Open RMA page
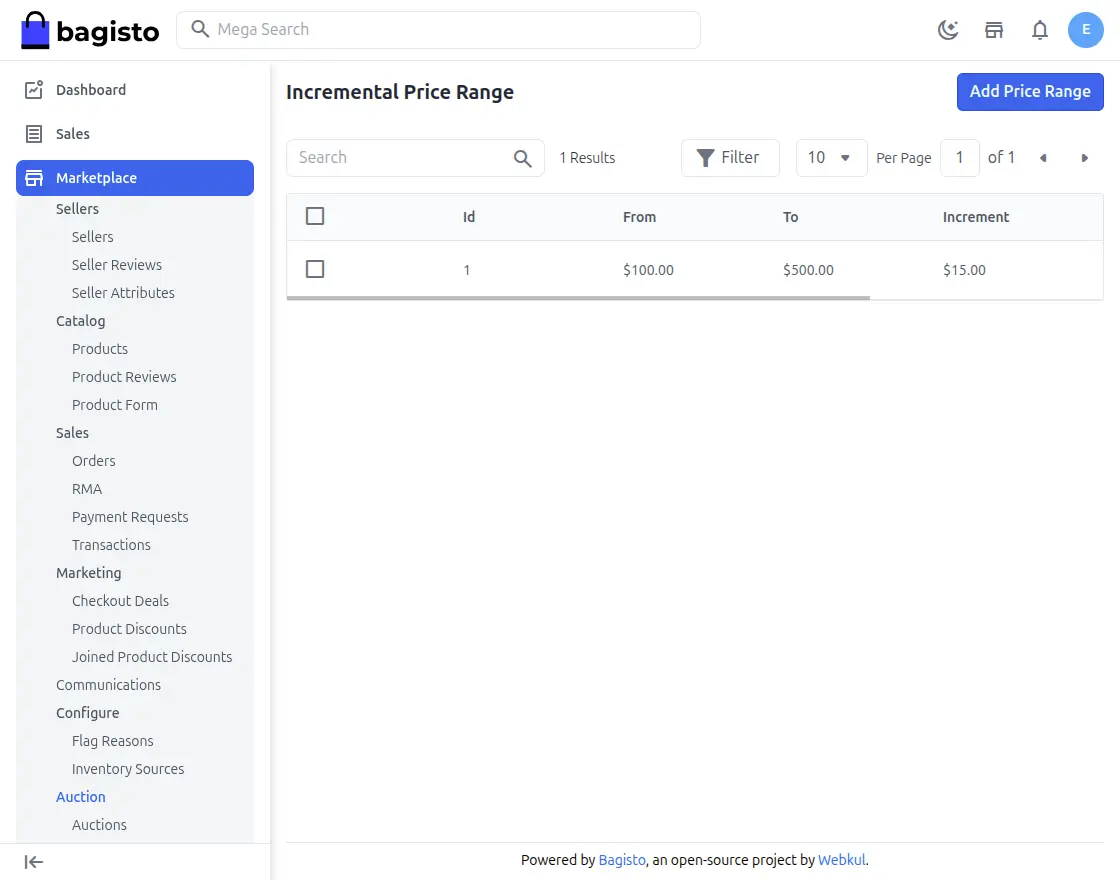Viewport: 1120px width, 880px height. coord(86,489)
